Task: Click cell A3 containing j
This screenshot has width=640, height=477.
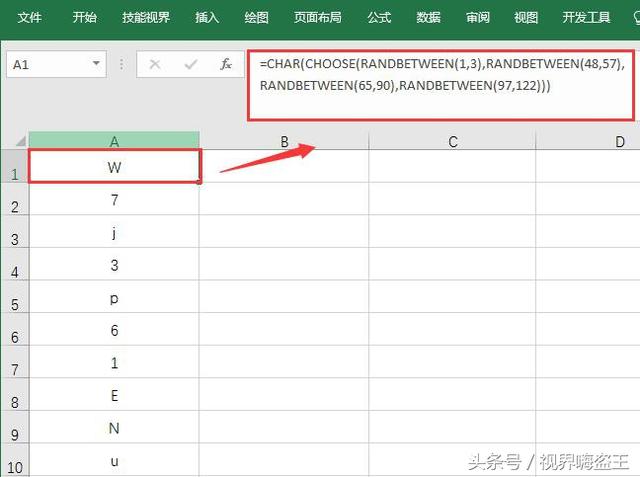Action: click(x=114, y=232)
